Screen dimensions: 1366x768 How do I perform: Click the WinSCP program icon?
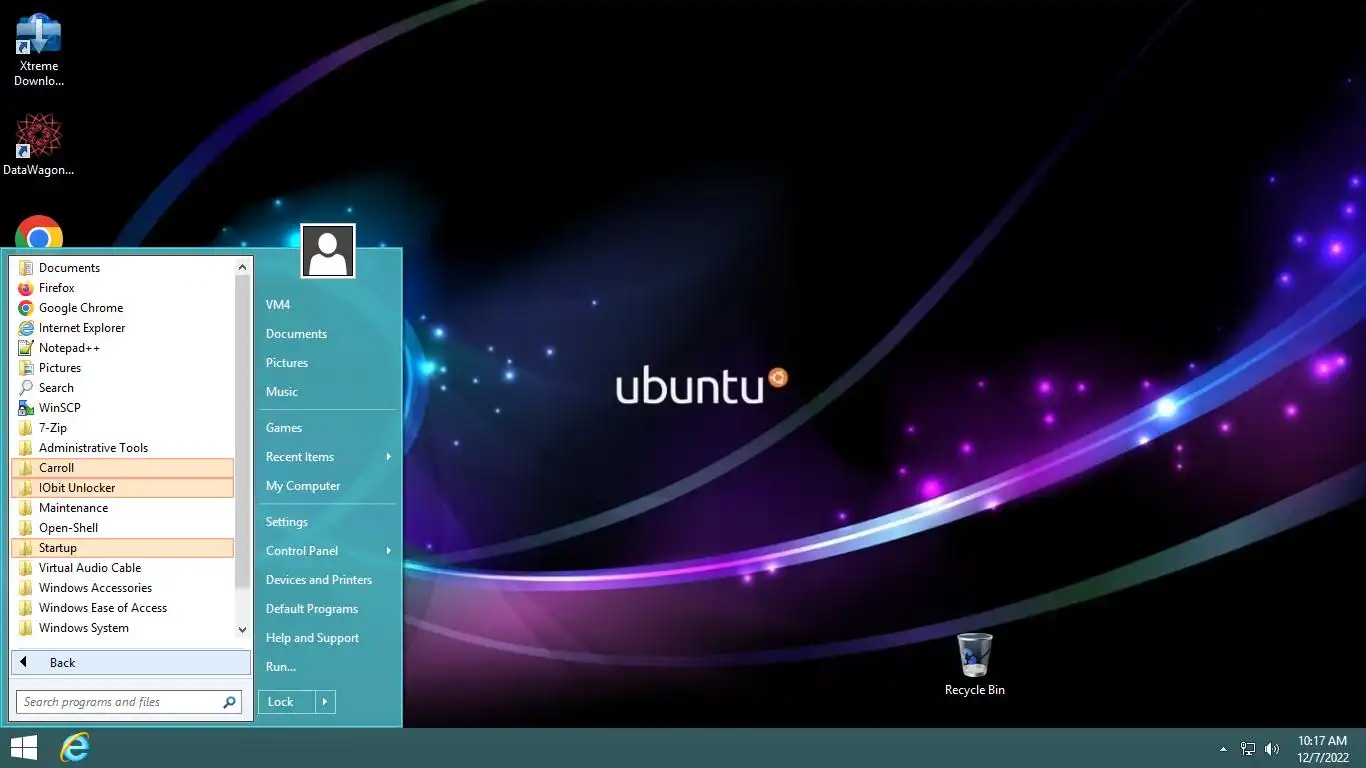(x=26, y=408)
